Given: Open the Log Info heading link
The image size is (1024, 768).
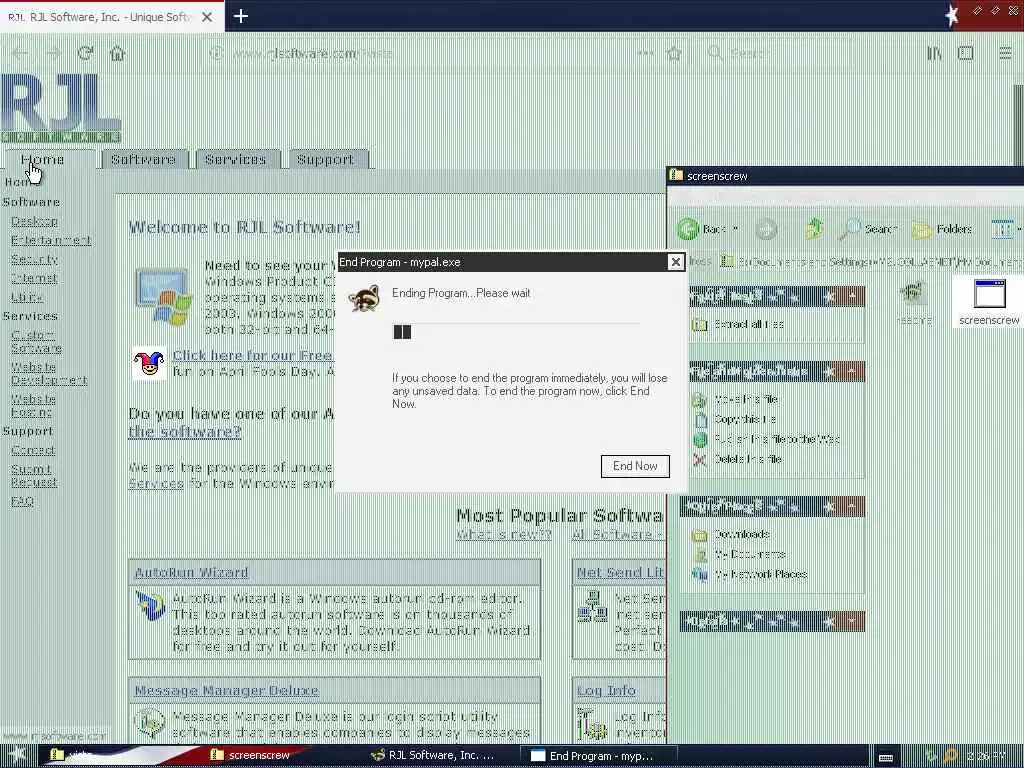Looking at the screenshot, I should (x=606, y=690).
